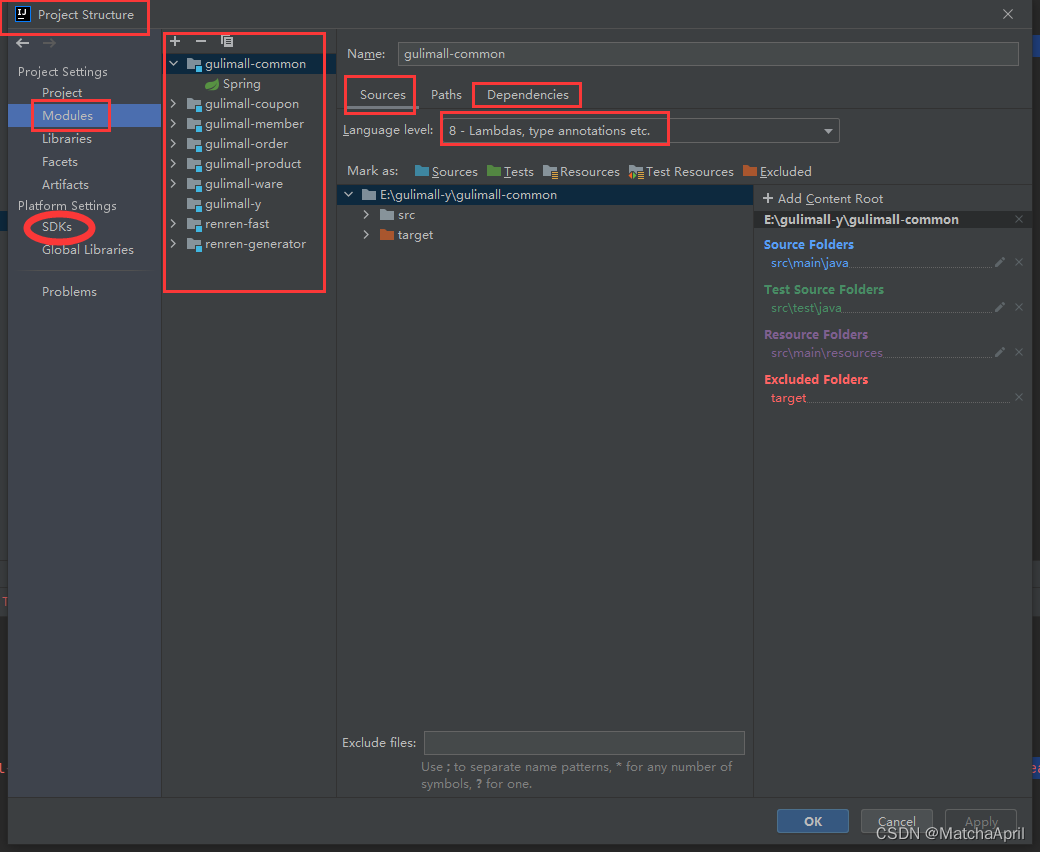Open Global Libraries settings
This screenshot has height=852, width=1040.
[x=88, y=249]
